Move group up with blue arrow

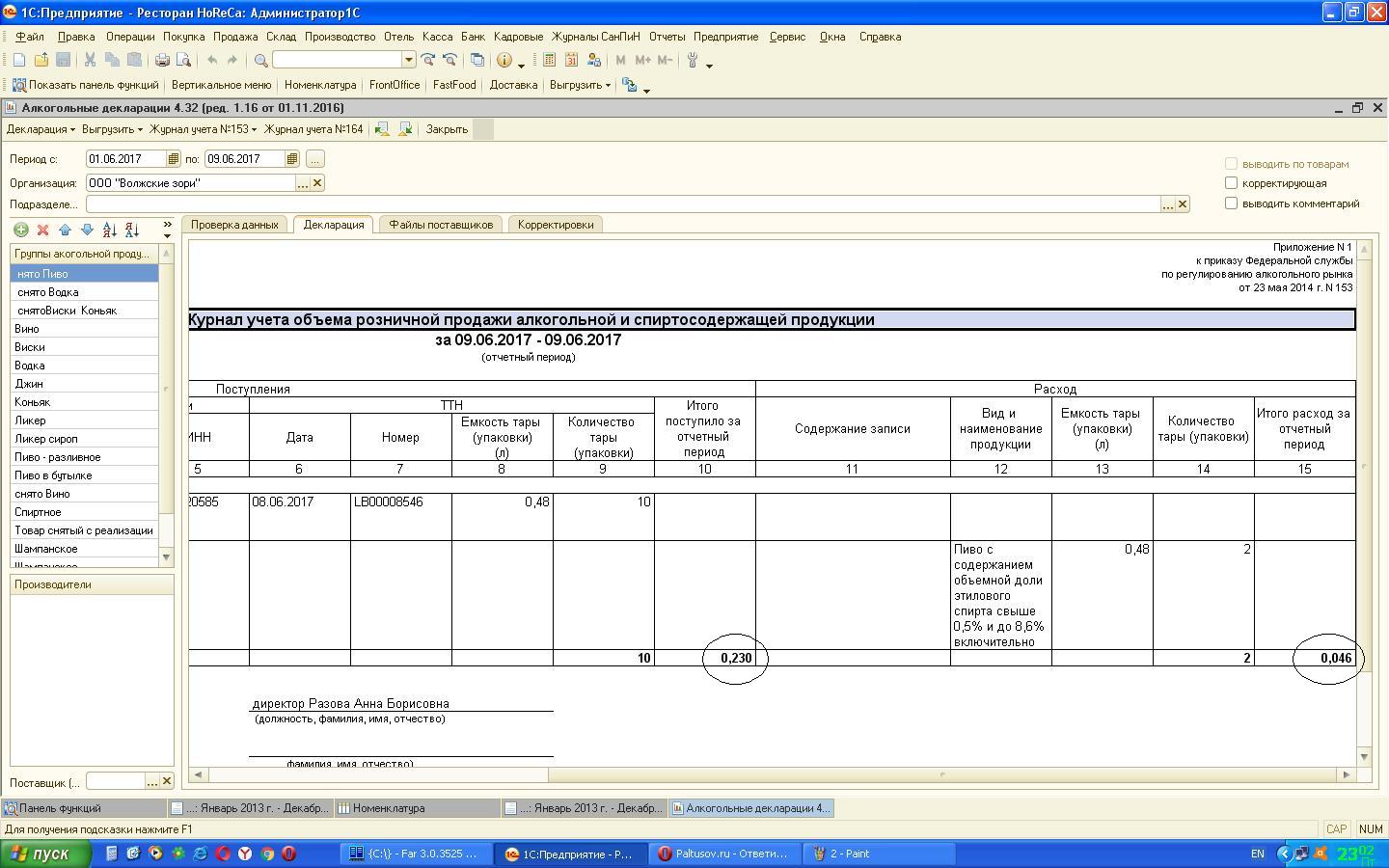click(x=65, y=230)
